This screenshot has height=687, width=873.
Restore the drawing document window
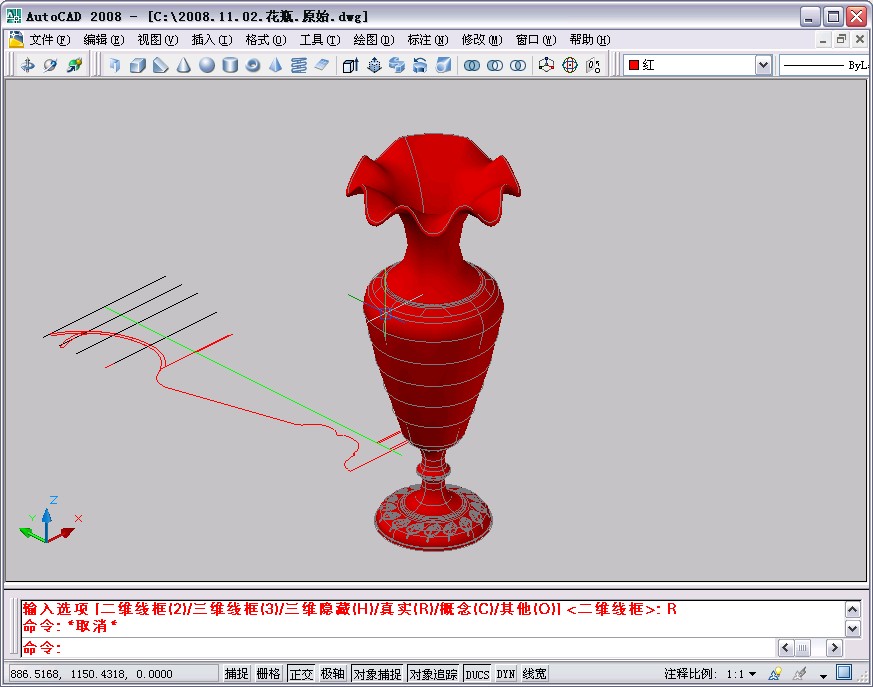(841, 40)
